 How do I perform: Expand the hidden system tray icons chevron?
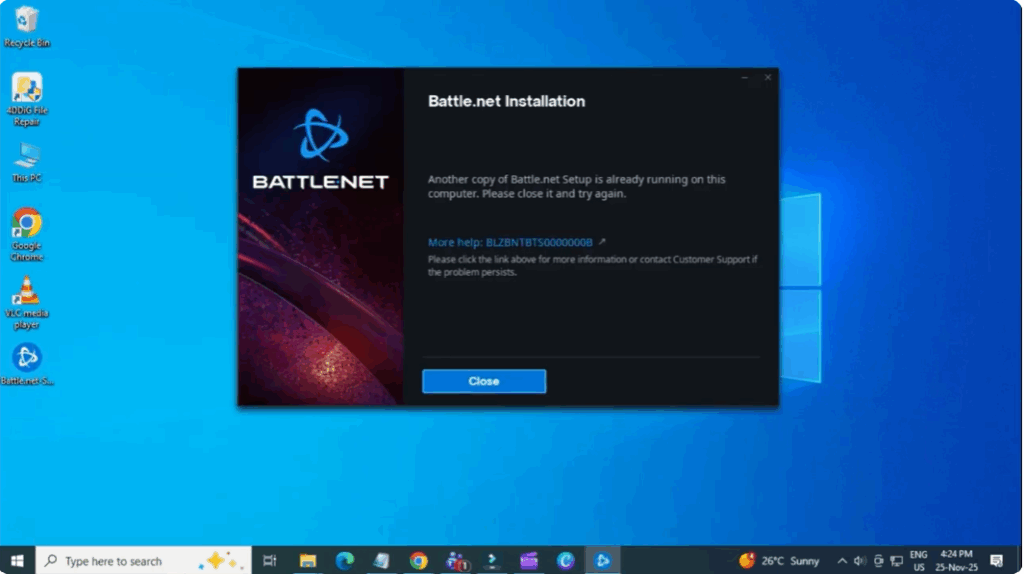841,561
